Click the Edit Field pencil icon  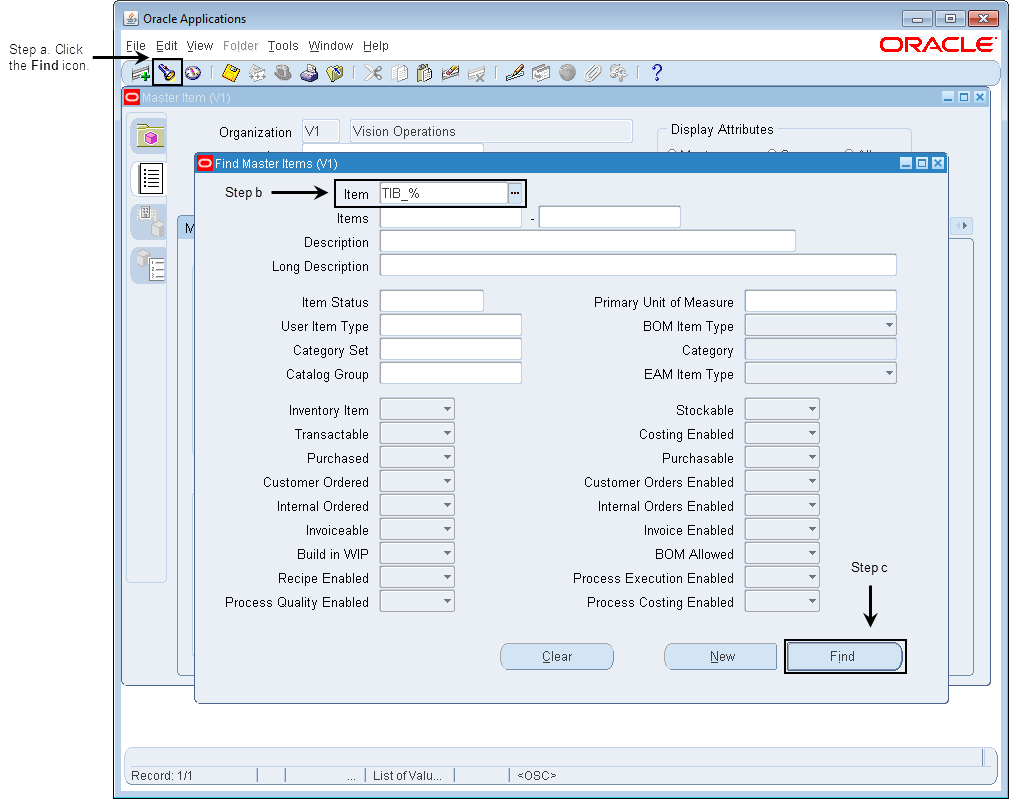[515, 73]
